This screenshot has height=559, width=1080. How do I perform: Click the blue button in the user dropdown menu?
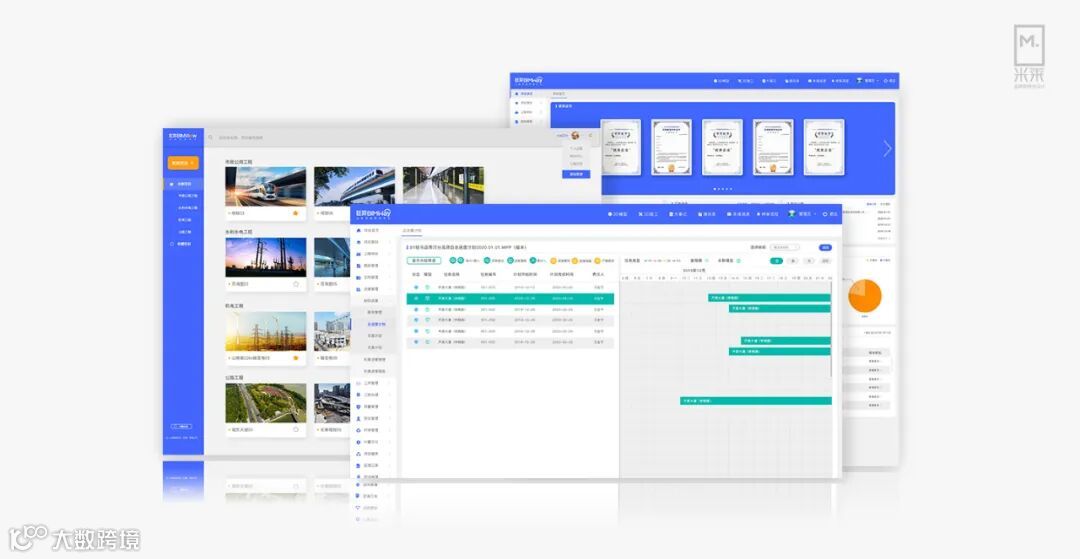(577, 174)
